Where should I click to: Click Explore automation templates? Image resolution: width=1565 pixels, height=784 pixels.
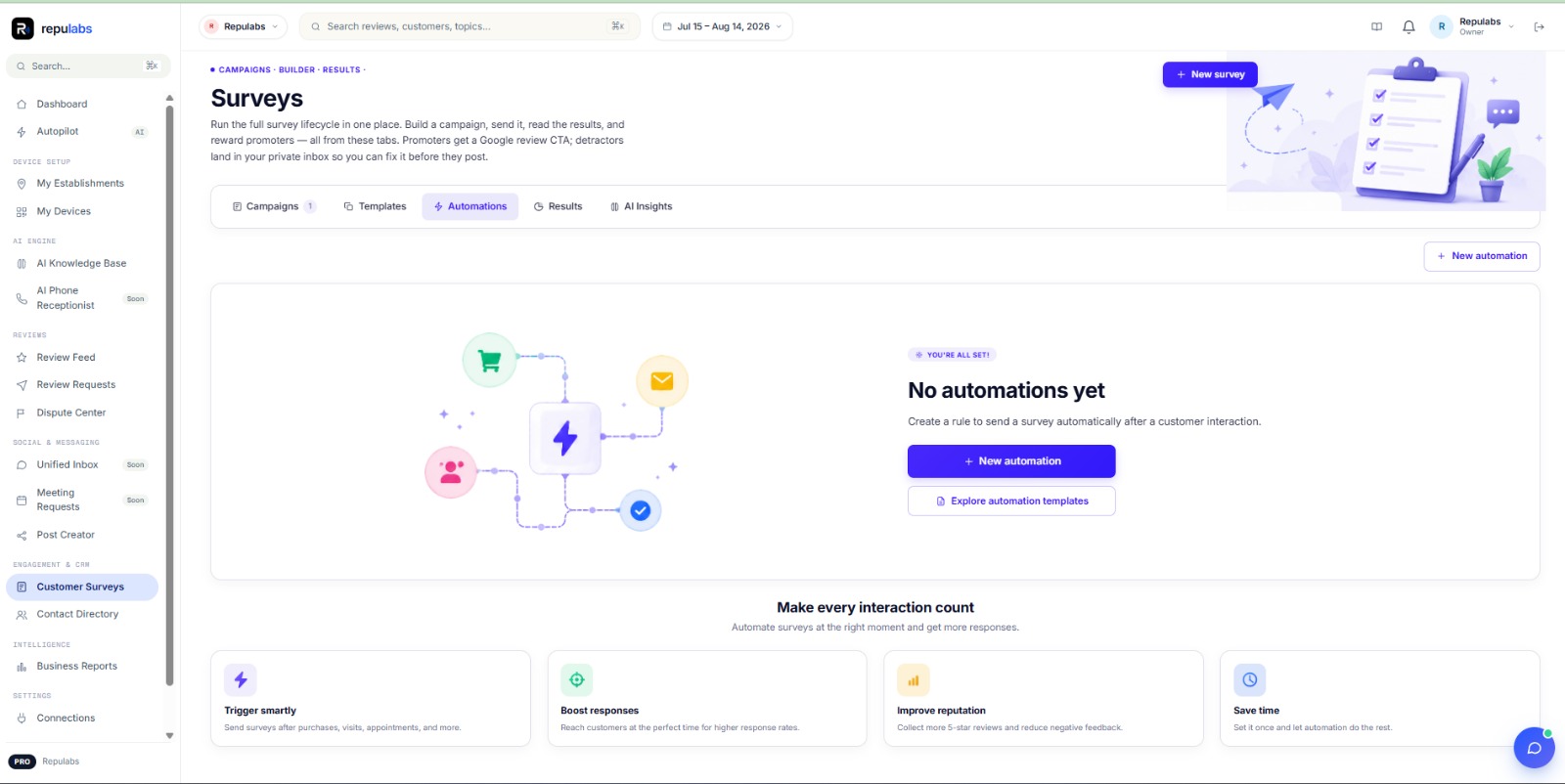click(x=1011, y=501)
